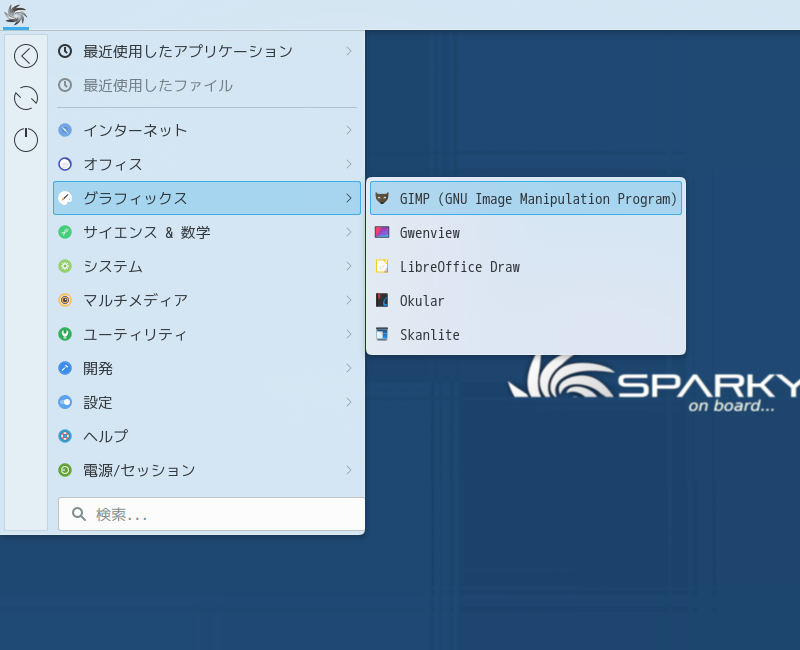
Task: Click the マルチメディア icon
Action: pos(65,300)
